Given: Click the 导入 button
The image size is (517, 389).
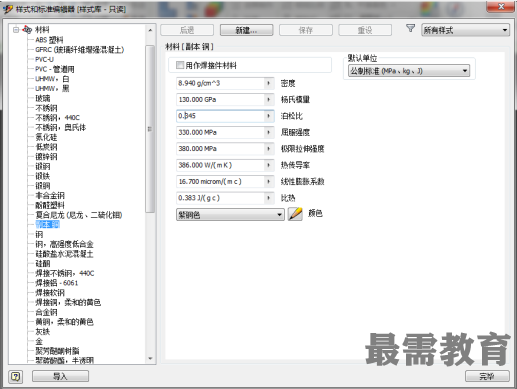Looking at the screenshot, I should tap(60, 376).
